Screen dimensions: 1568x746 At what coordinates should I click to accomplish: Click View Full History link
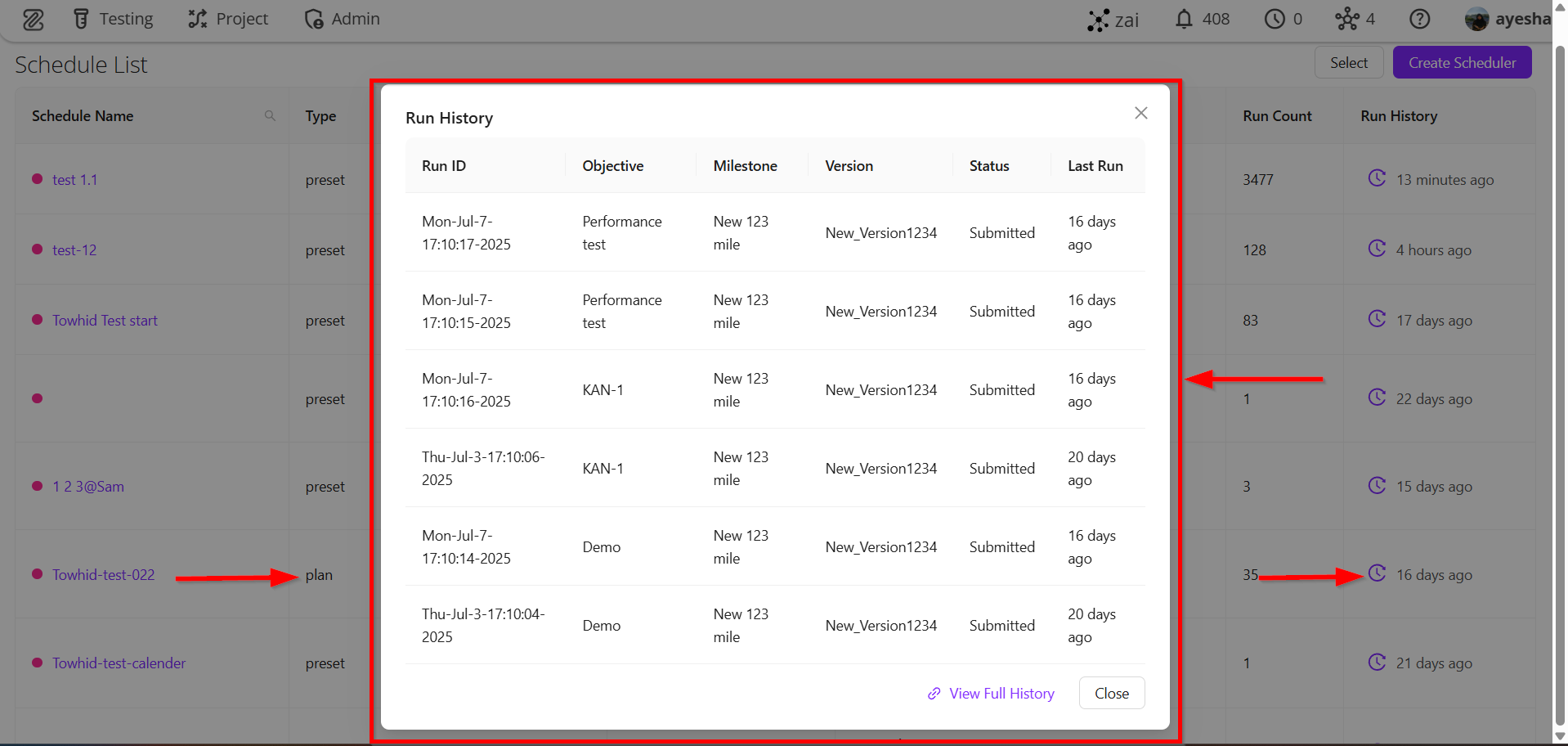pyautogui.click(x=991, y=694)
